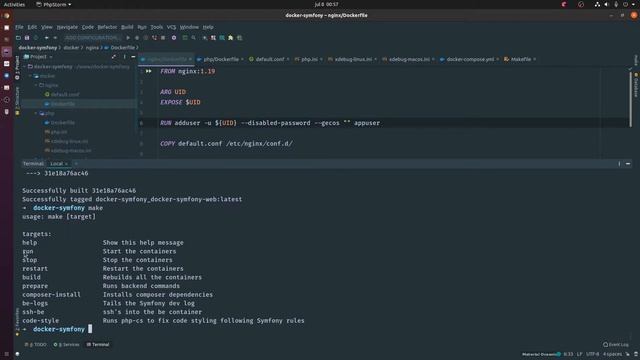This screenshot has width=640, height=360.
Task: Click the Debug bug icon
Action: click(137, 38)
